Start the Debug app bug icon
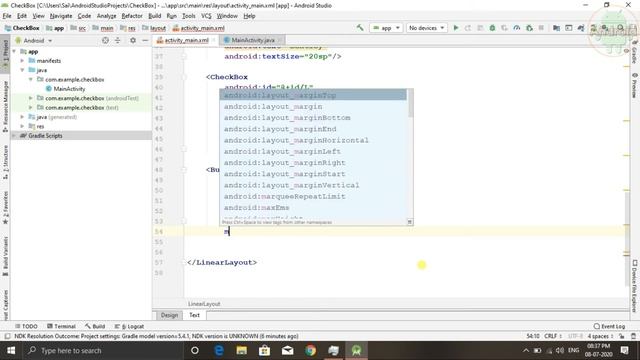Screen dimensions: 640x360 point(492,28)
